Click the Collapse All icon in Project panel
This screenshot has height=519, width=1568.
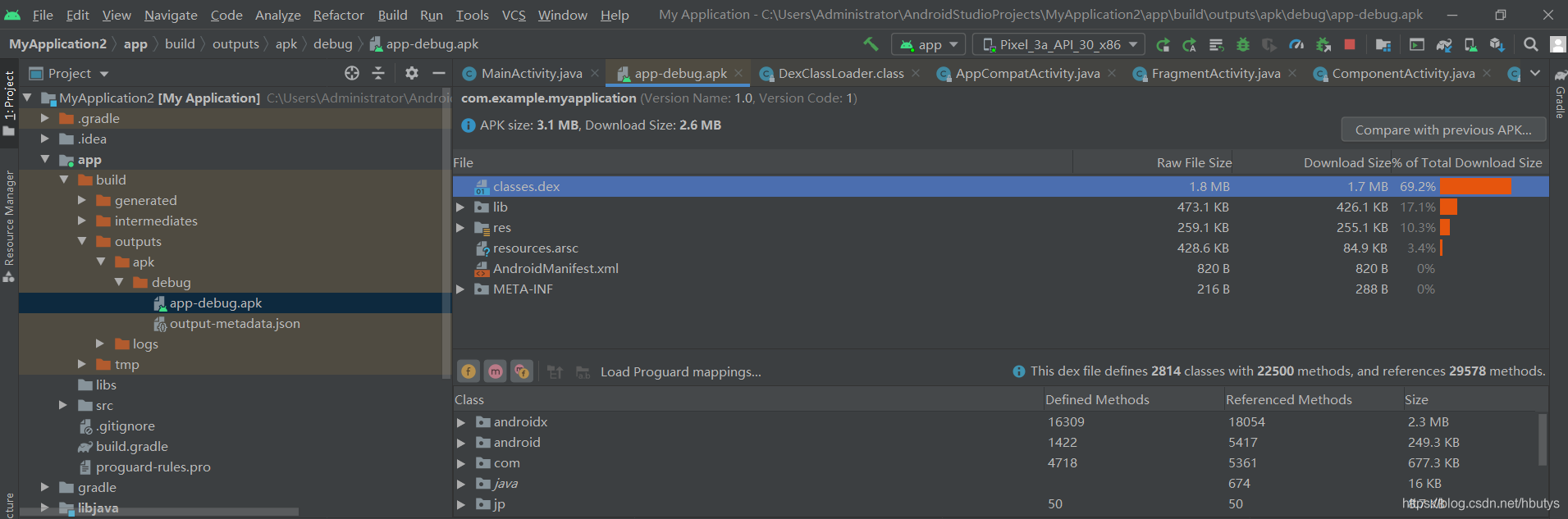point(378,73)
